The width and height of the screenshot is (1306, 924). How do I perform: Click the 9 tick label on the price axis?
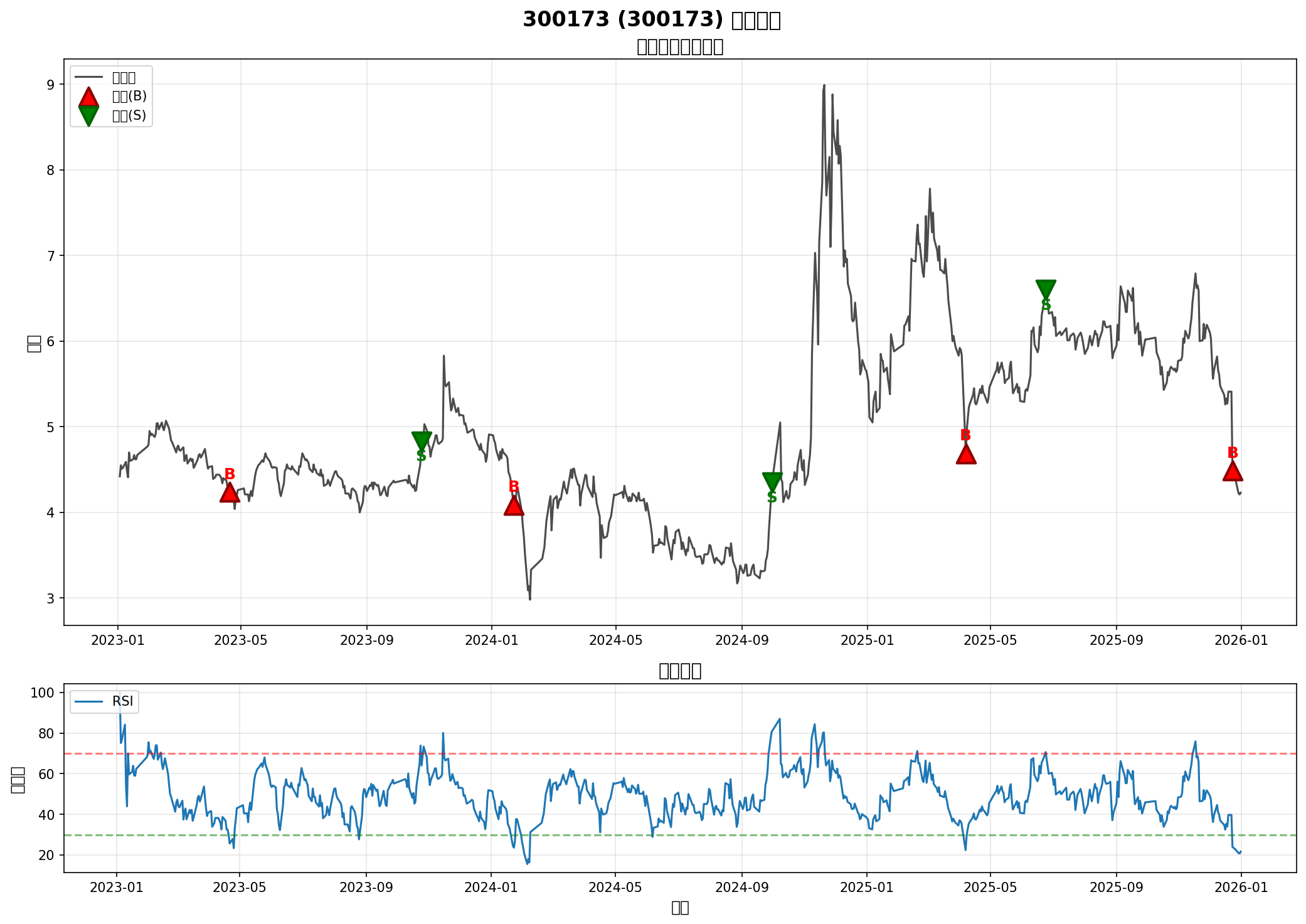(51, 85)
